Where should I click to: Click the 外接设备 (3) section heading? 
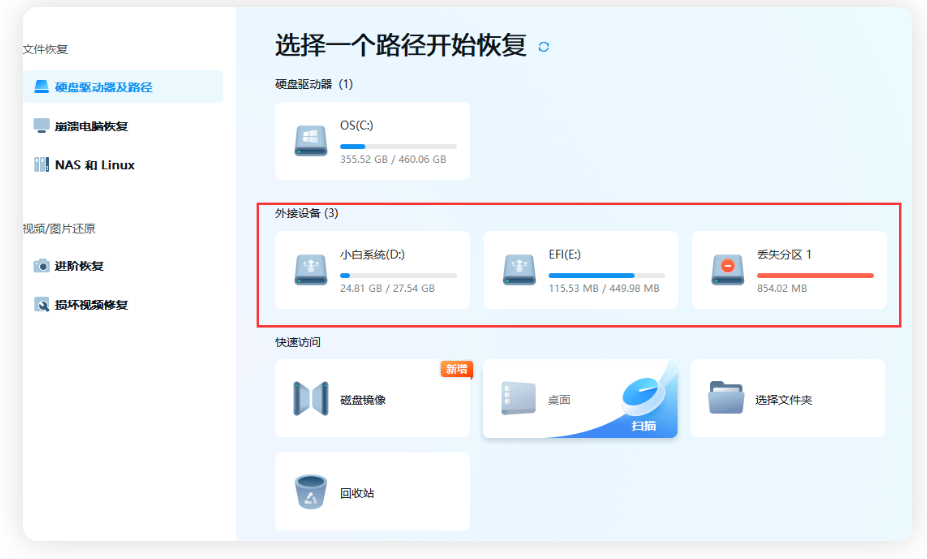tap(307, 213)
